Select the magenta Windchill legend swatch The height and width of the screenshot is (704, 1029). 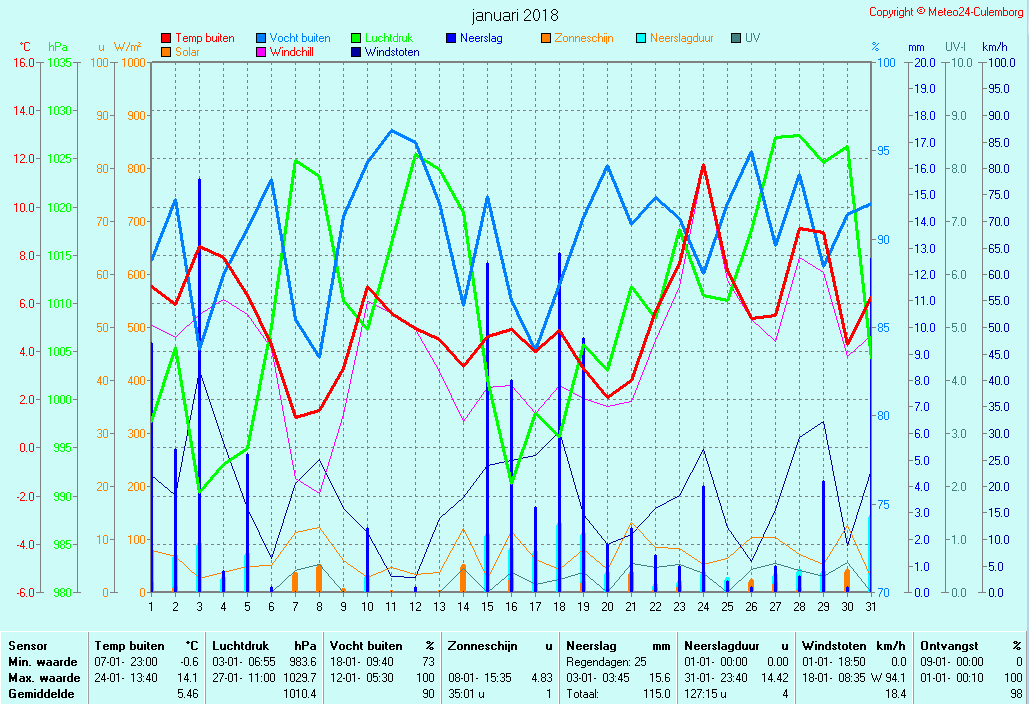(x=261, y=52)
